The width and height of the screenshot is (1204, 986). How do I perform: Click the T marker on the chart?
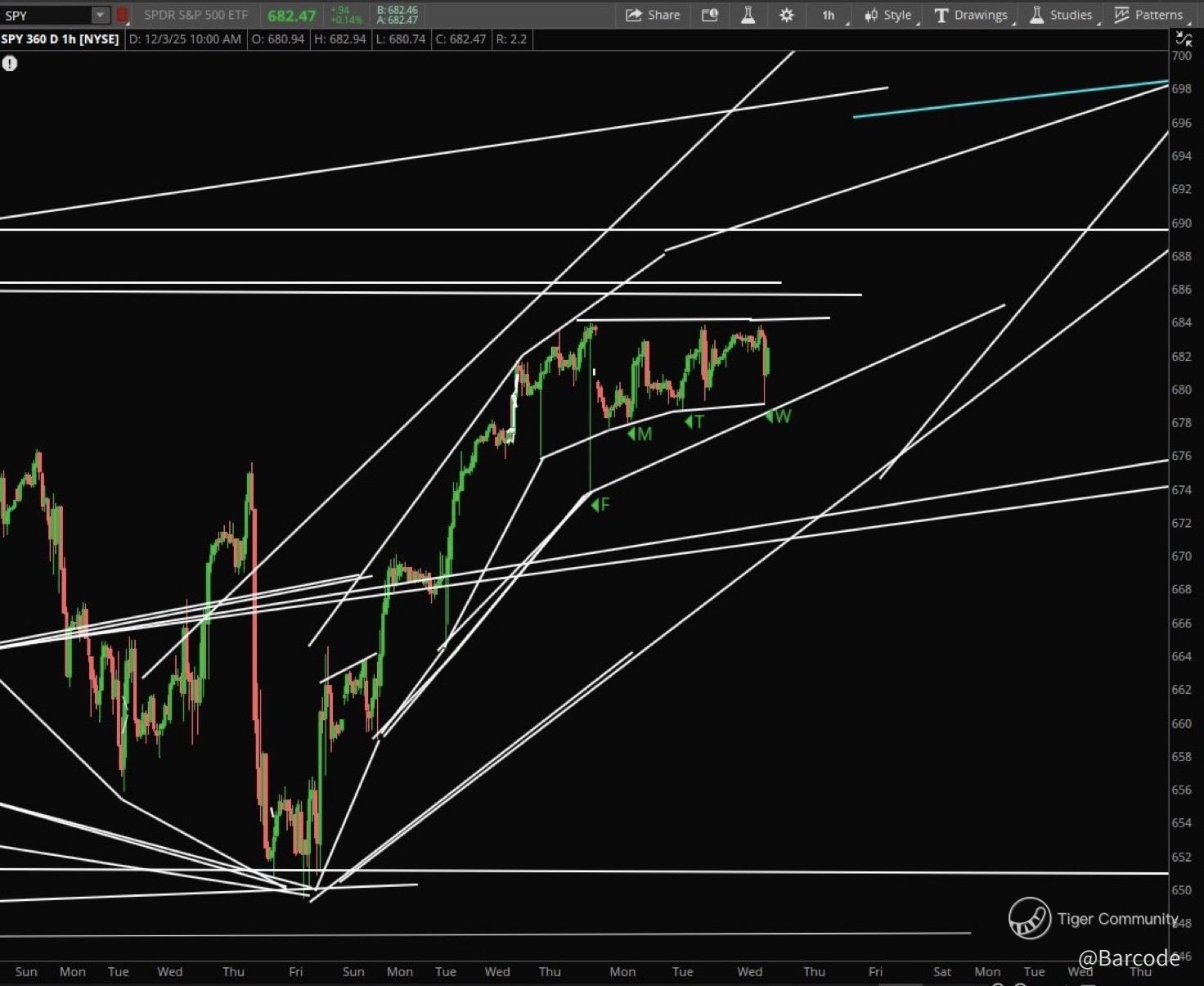pos(694,421)
